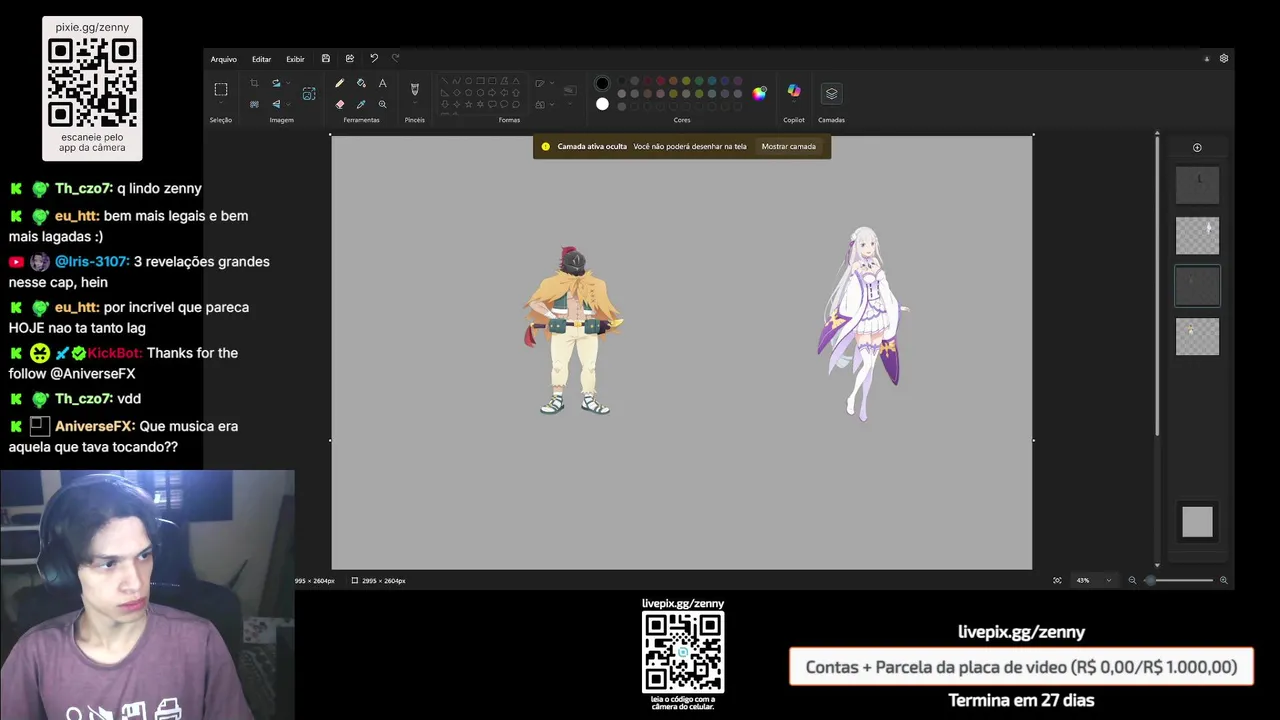Click the Save icon in title bar
Viewport: 1280px width, 720px height.
(325, 59)
